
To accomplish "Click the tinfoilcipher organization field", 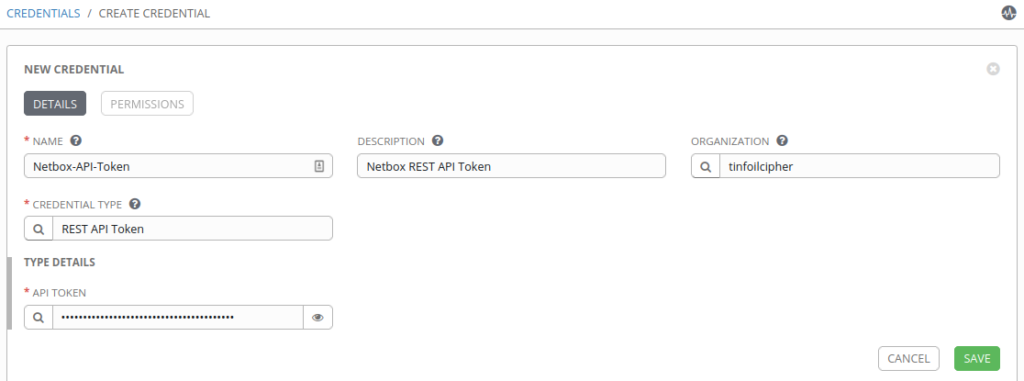I will coord(859,166).
